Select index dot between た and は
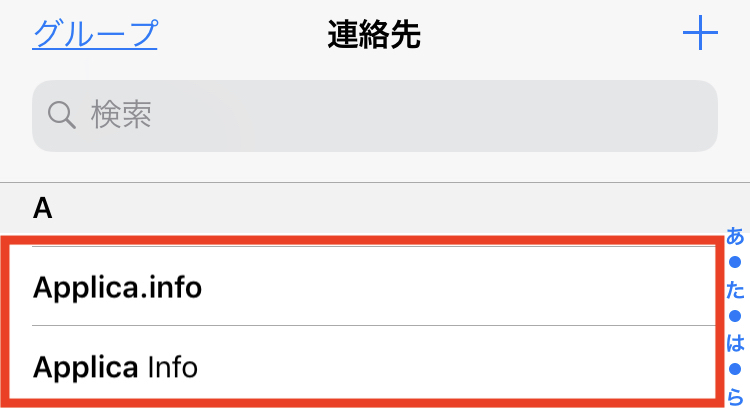750x408 pixels. point(735,316)
